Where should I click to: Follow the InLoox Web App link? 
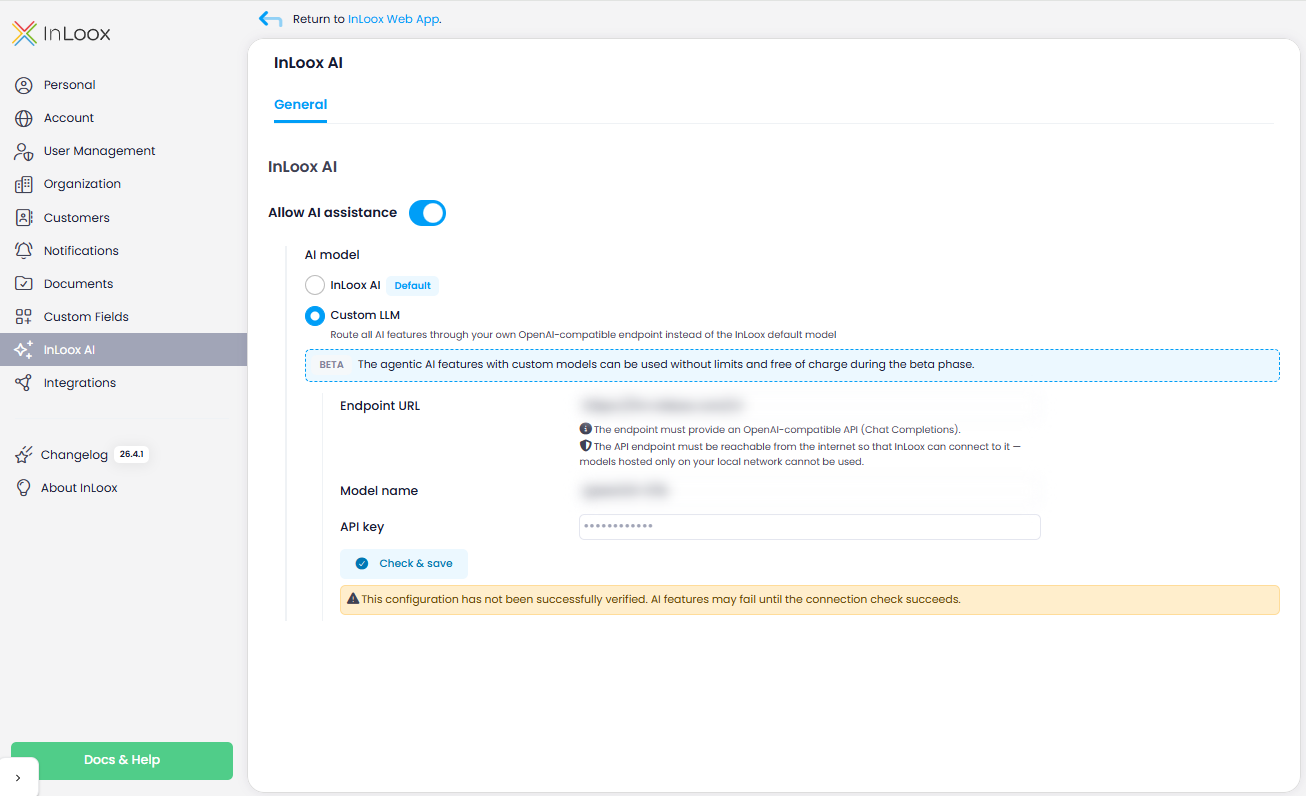(394, 19)
